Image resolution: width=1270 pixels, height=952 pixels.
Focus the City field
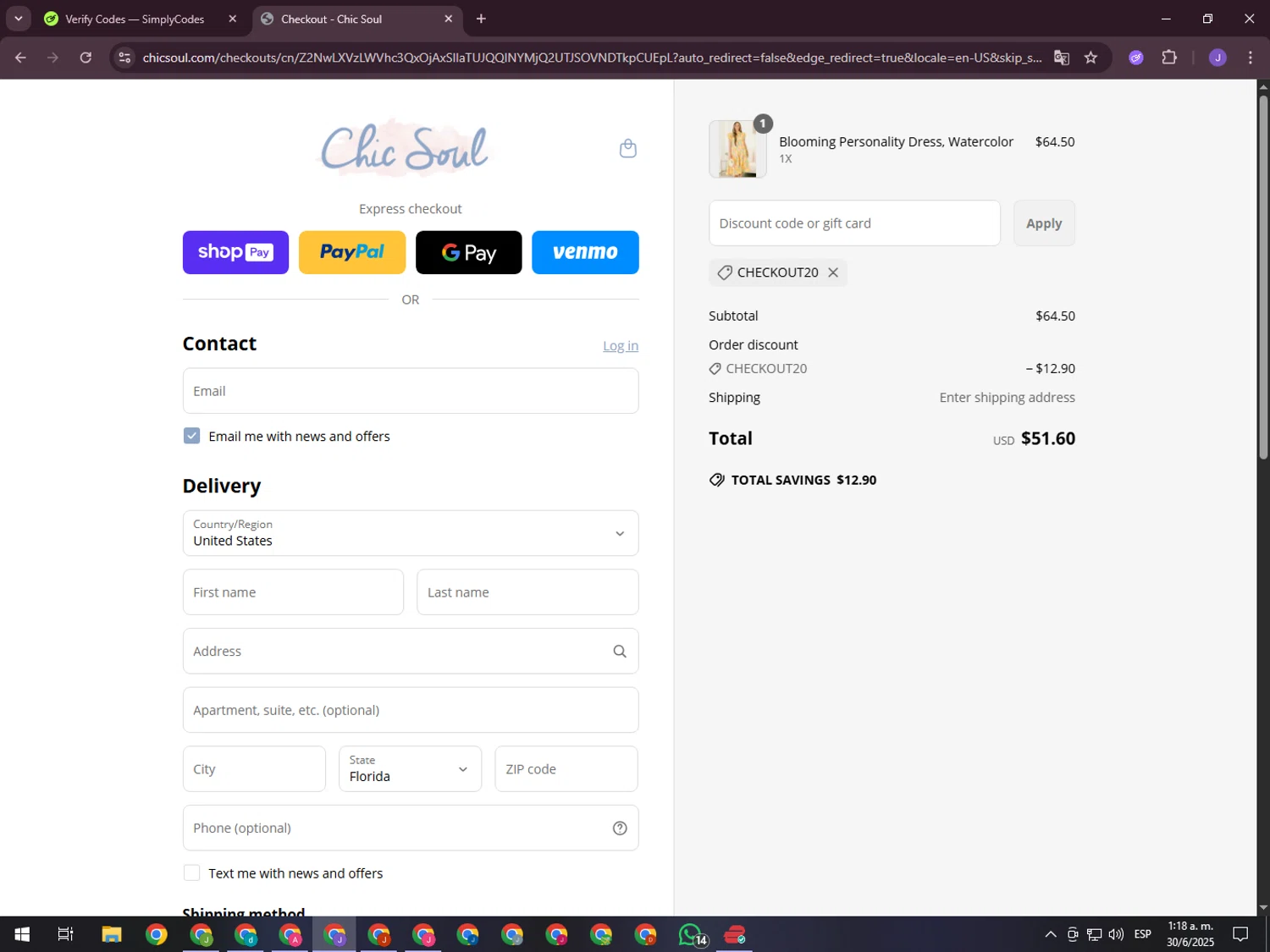pos(254,769)
